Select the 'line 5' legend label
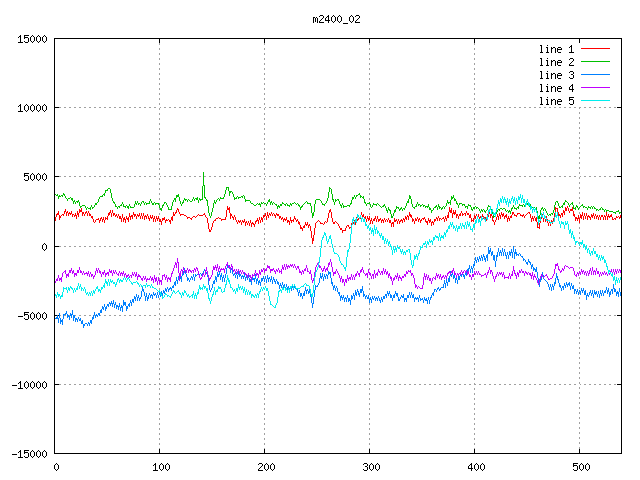Image resolution: width=640 pixels, height=480 pixels. (x=557, y=101)
